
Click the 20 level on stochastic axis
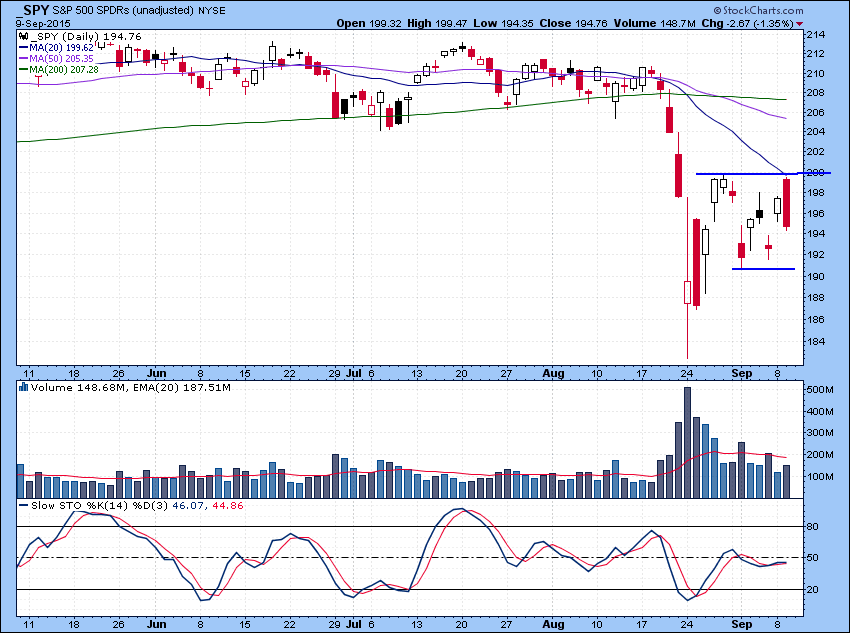(x=813, y=589)
